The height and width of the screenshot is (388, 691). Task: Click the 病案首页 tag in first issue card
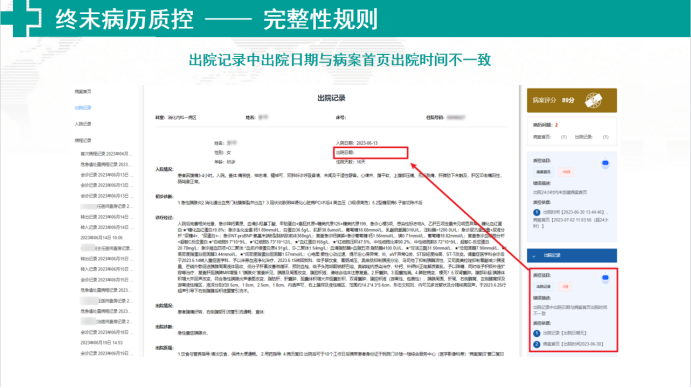point(543,172)
